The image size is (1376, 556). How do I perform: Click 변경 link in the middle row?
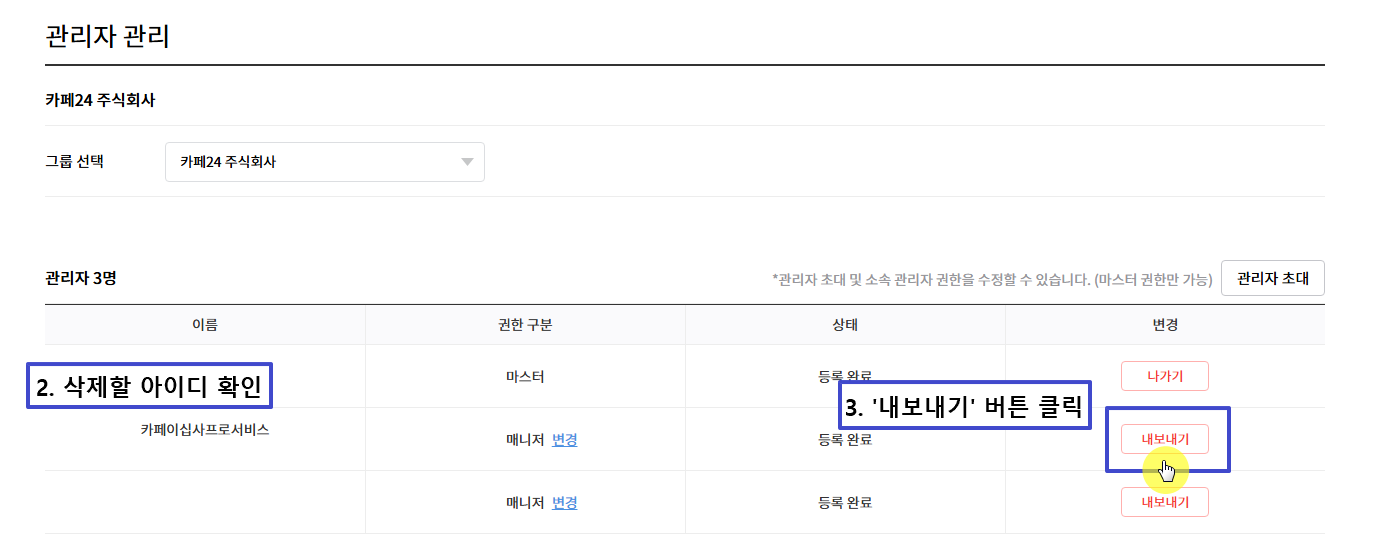click(564, 439)
